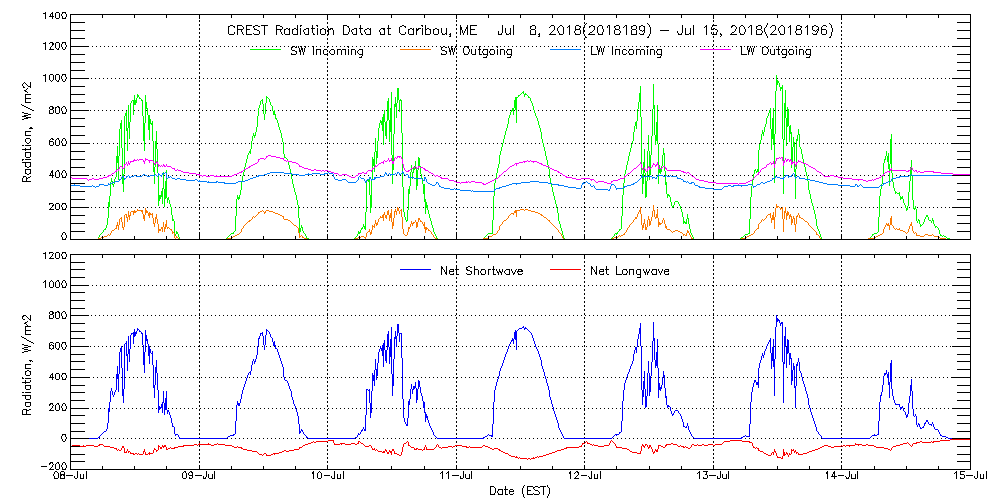Click the blue Net Shortwave legend line sample
1000x500 pixels.
(415, 270)
